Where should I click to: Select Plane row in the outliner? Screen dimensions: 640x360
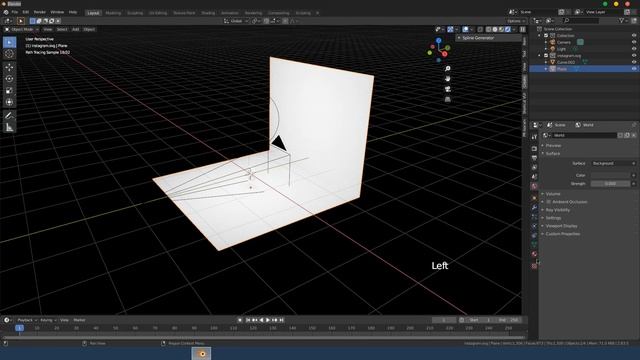(x=584, y=69)
